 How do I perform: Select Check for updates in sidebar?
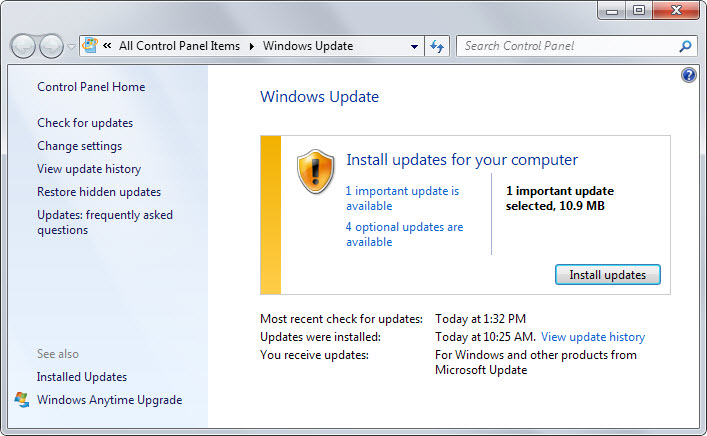85,123
